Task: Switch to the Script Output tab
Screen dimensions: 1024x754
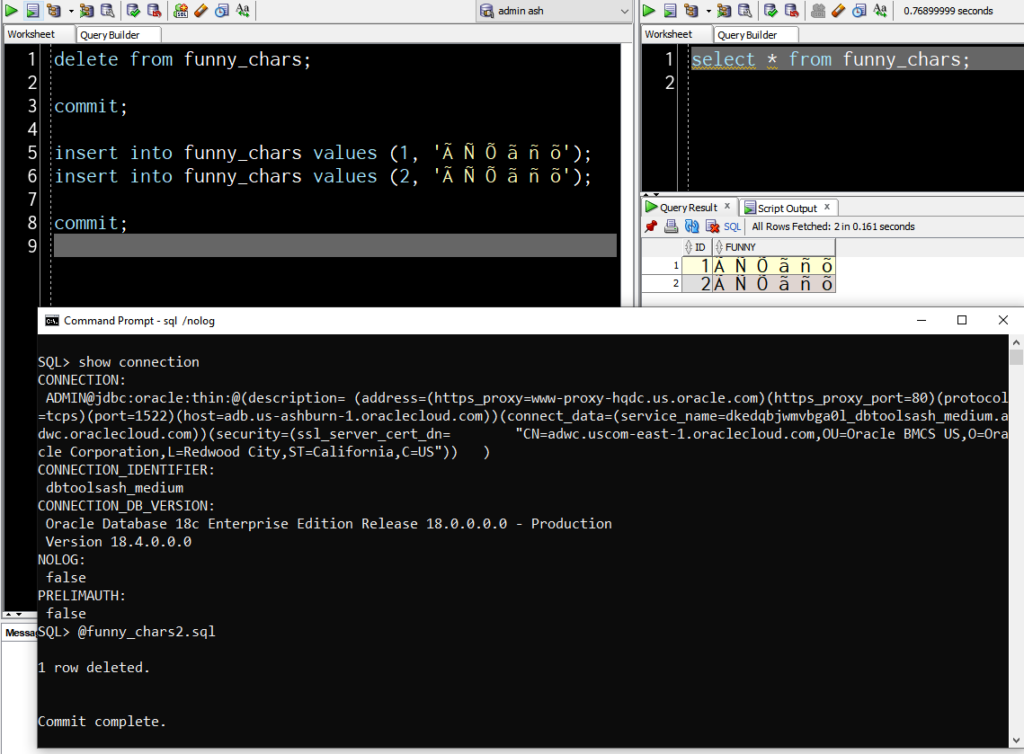Action: pyautogui.click(x=787, y=208)
